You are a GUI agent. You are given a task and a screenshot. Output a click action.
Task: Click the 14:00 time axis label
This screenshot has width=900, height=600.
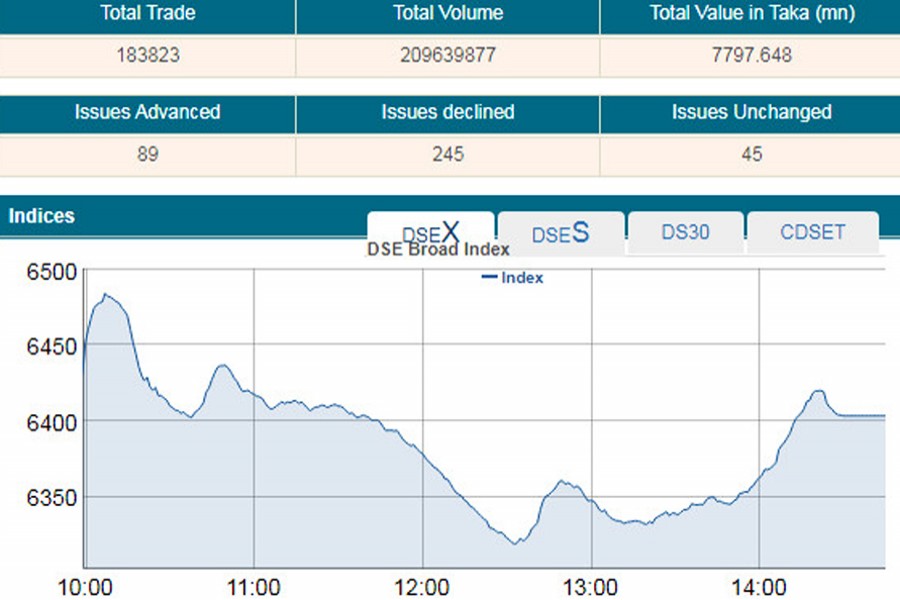tap(759, 583)
